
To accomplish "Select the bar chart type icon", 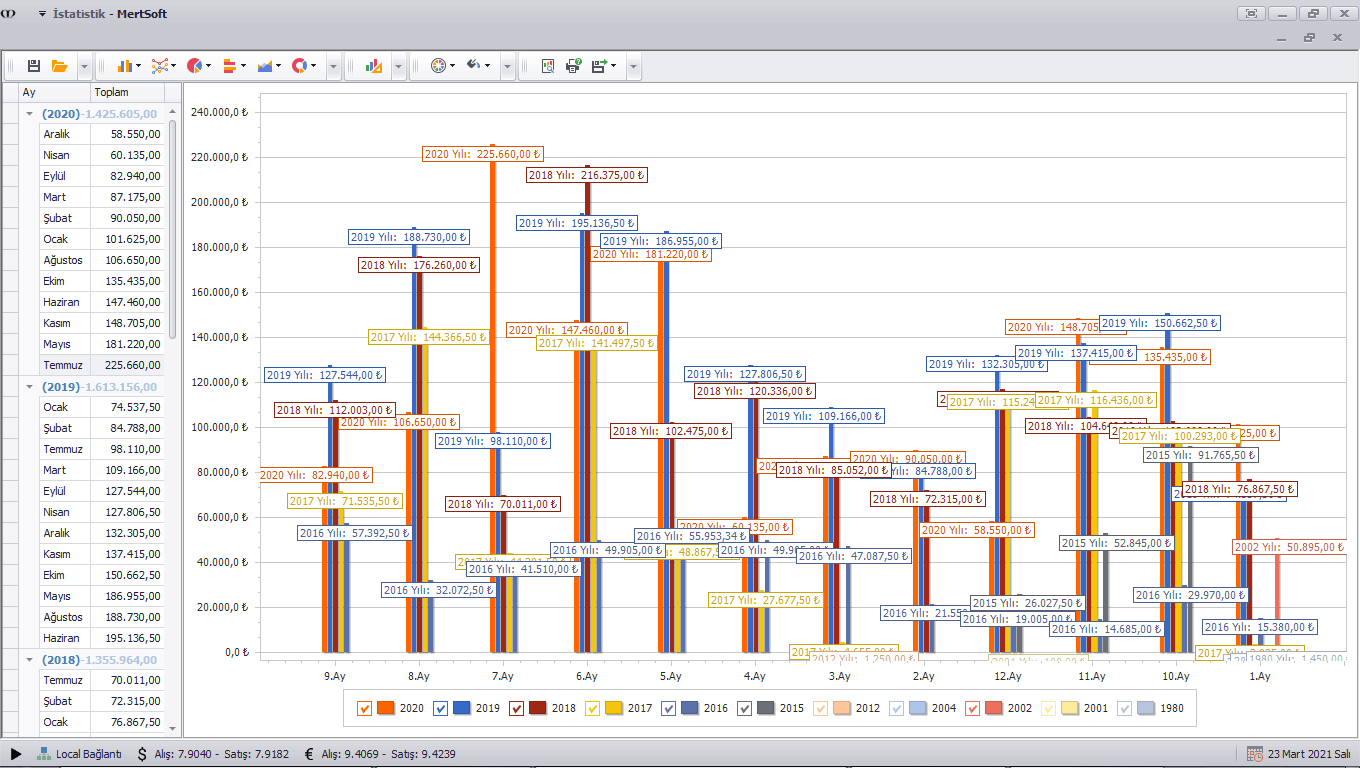I will tap(125, 66).
